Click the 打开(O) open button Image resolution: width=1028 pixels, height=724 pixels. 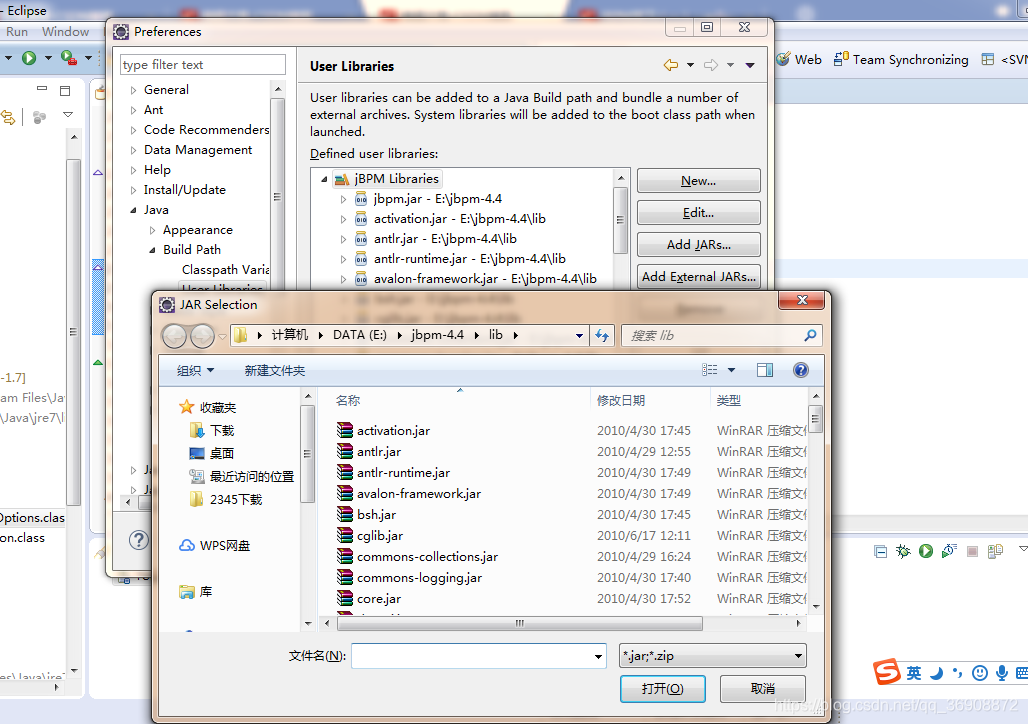(662, 689)
